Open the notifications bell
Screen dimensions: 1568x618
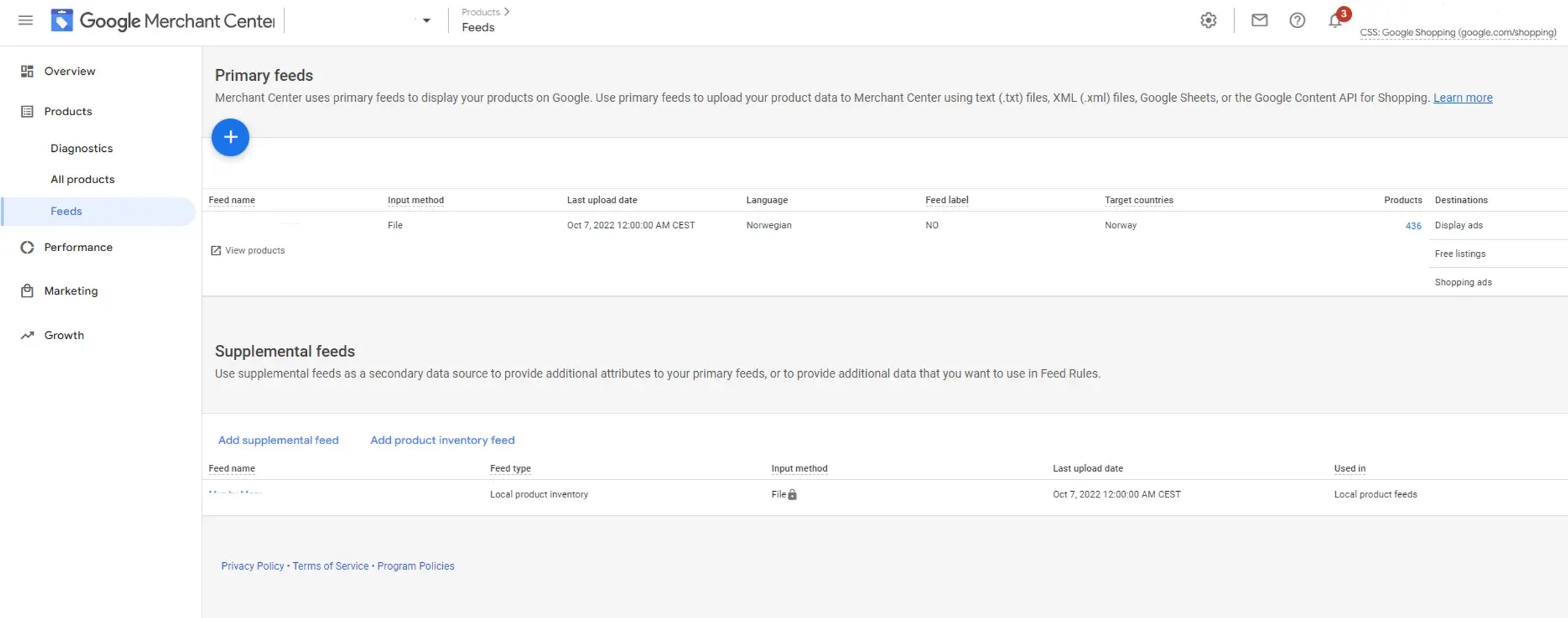click(1335, 20)
